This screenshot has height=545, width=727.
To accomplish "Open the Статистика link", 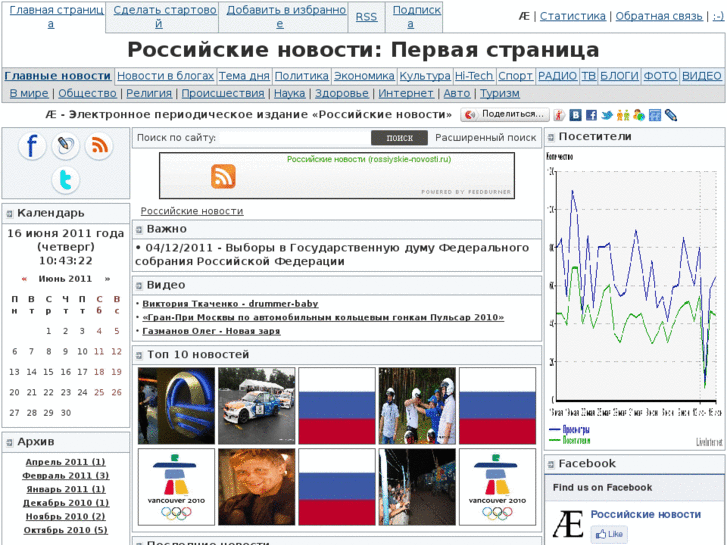I will pos(573,16).
